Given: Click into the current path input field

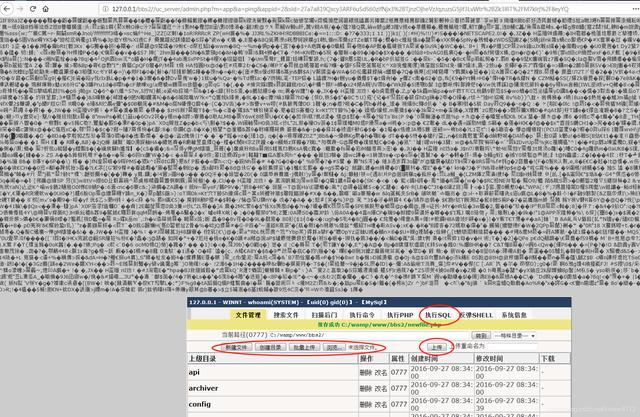Looking at the screenshot, I should pos(369,335).
